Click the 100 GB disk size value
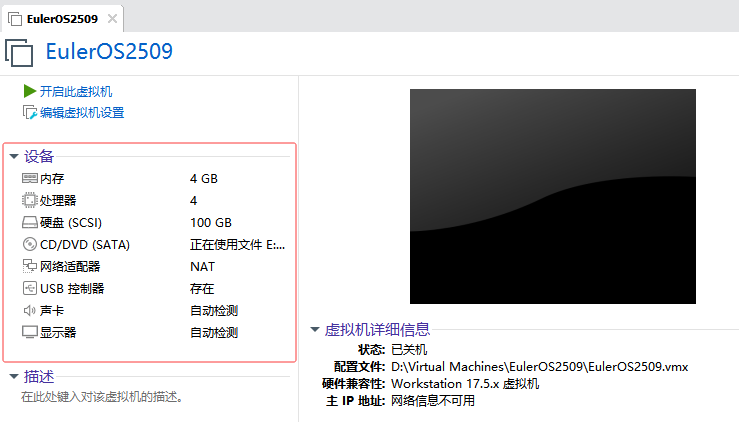 coord(211,223)
